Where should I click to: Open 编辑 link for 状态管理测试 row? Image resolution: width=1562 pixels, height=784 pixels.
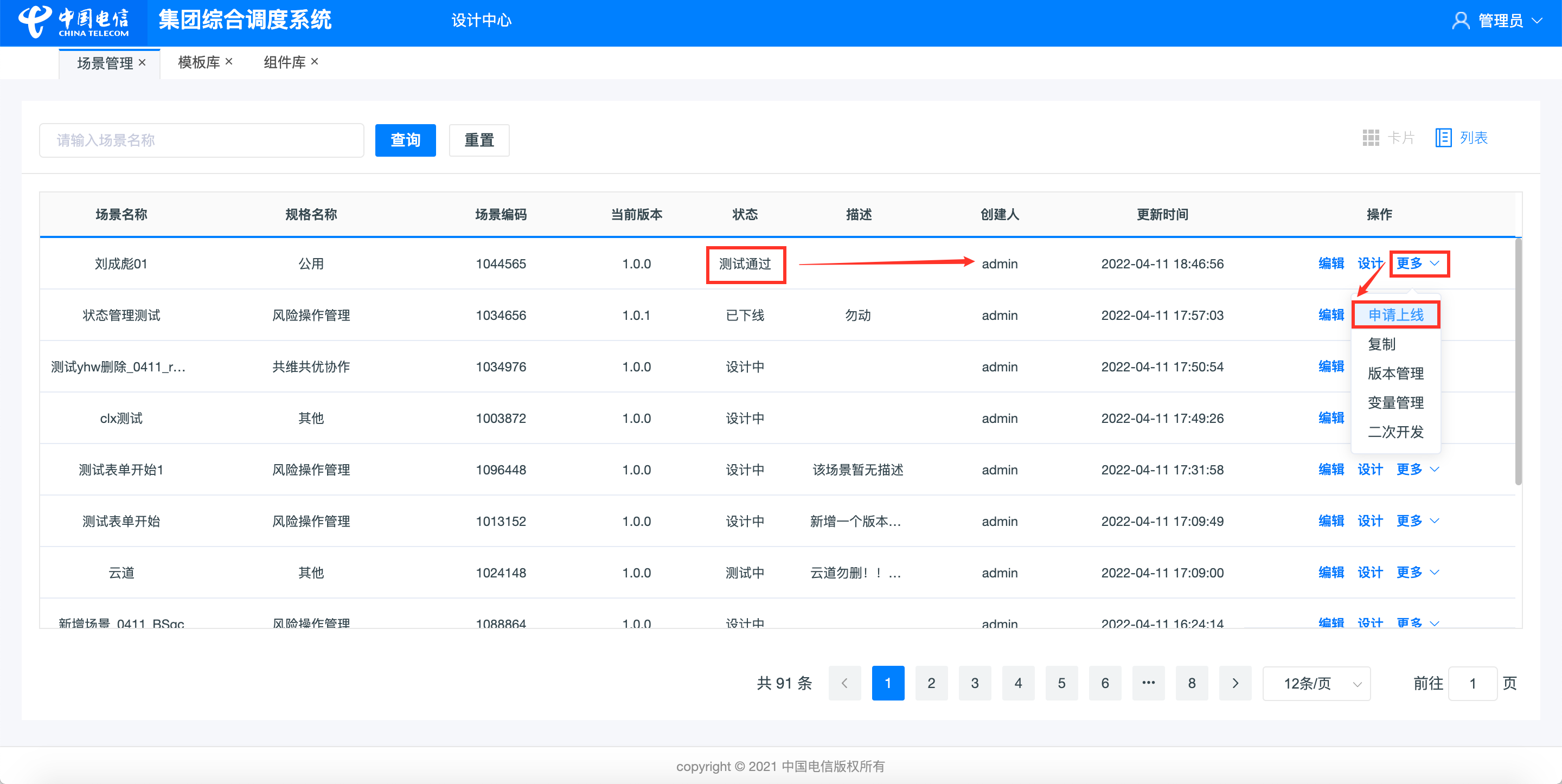(1331, 314)
